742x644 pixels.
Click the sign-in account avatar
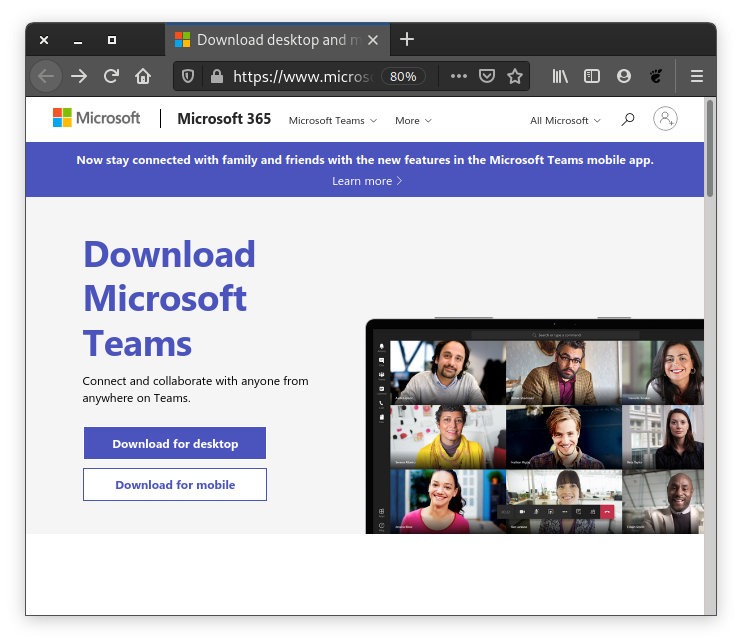(665, 118)
